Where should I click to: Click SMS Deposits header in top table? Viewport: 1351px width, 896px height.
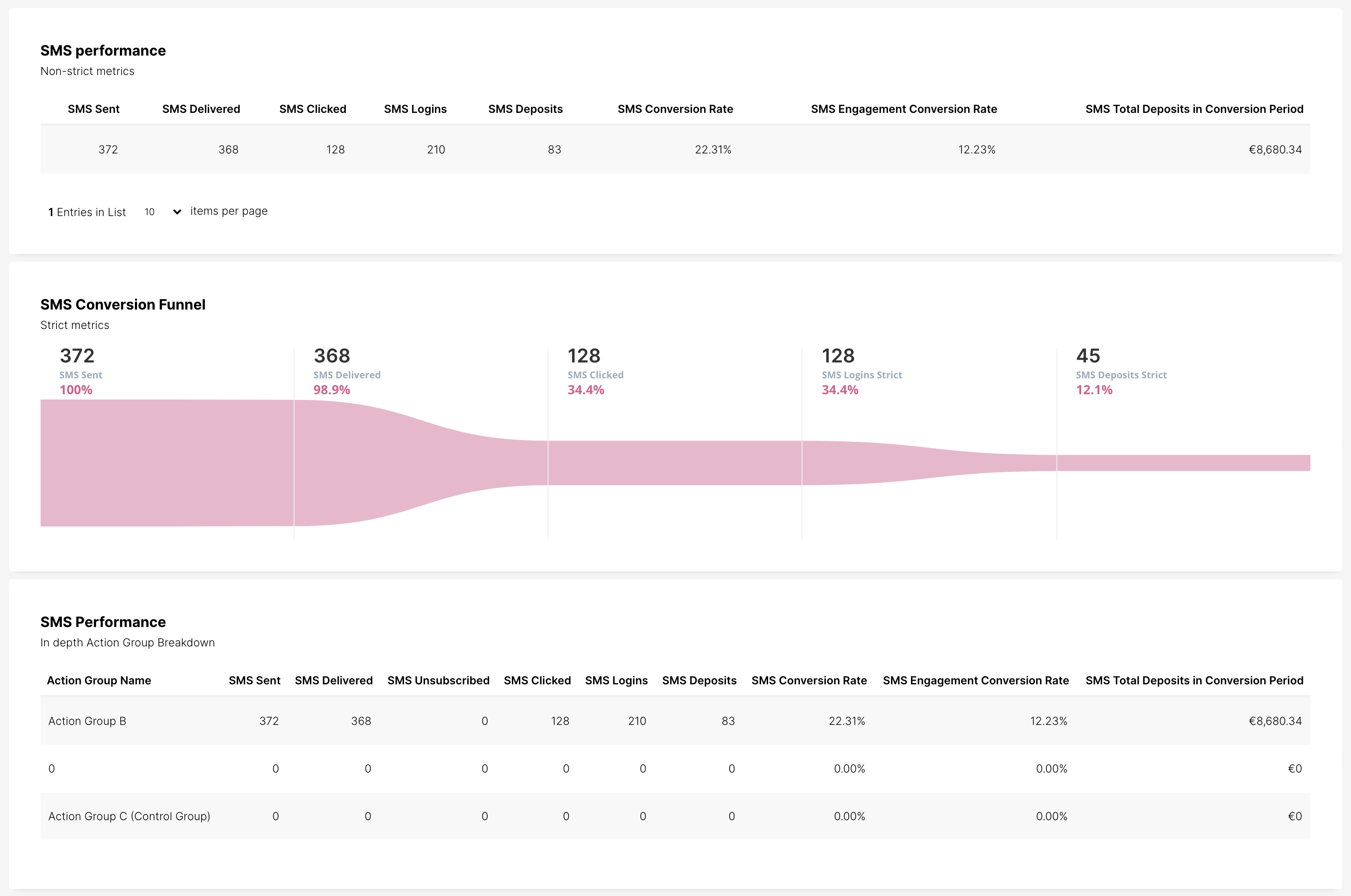tap(525, 109)
